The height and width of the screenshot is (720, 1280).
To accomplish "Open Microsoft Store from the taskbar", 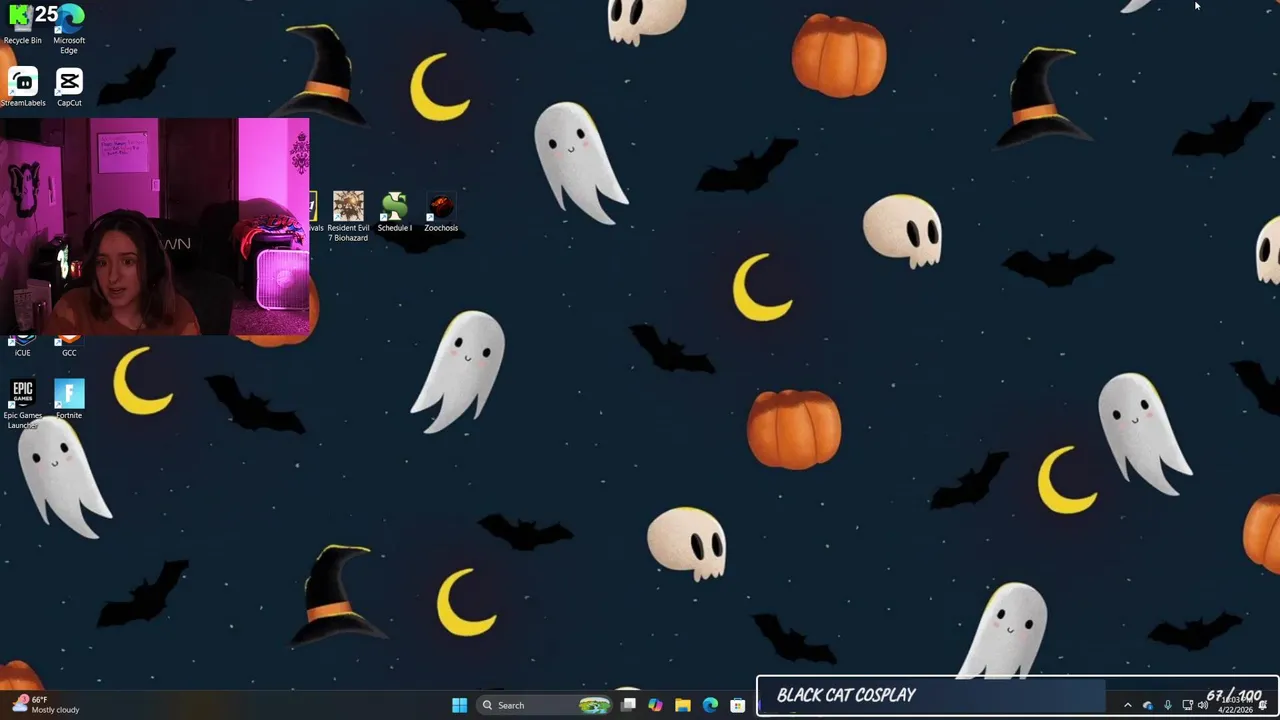I will [x=738, y=705].
